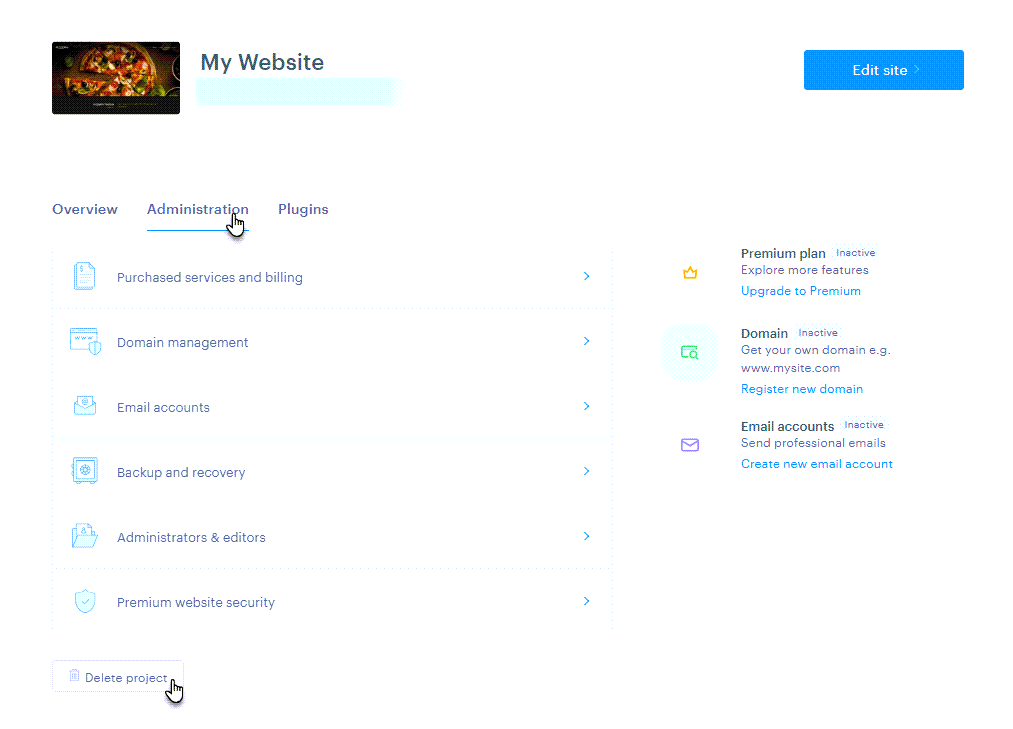The width and height of the screenshot is (1013, 729).
Task: Click the Send professional emails text
Action: (x=813, y=443)
